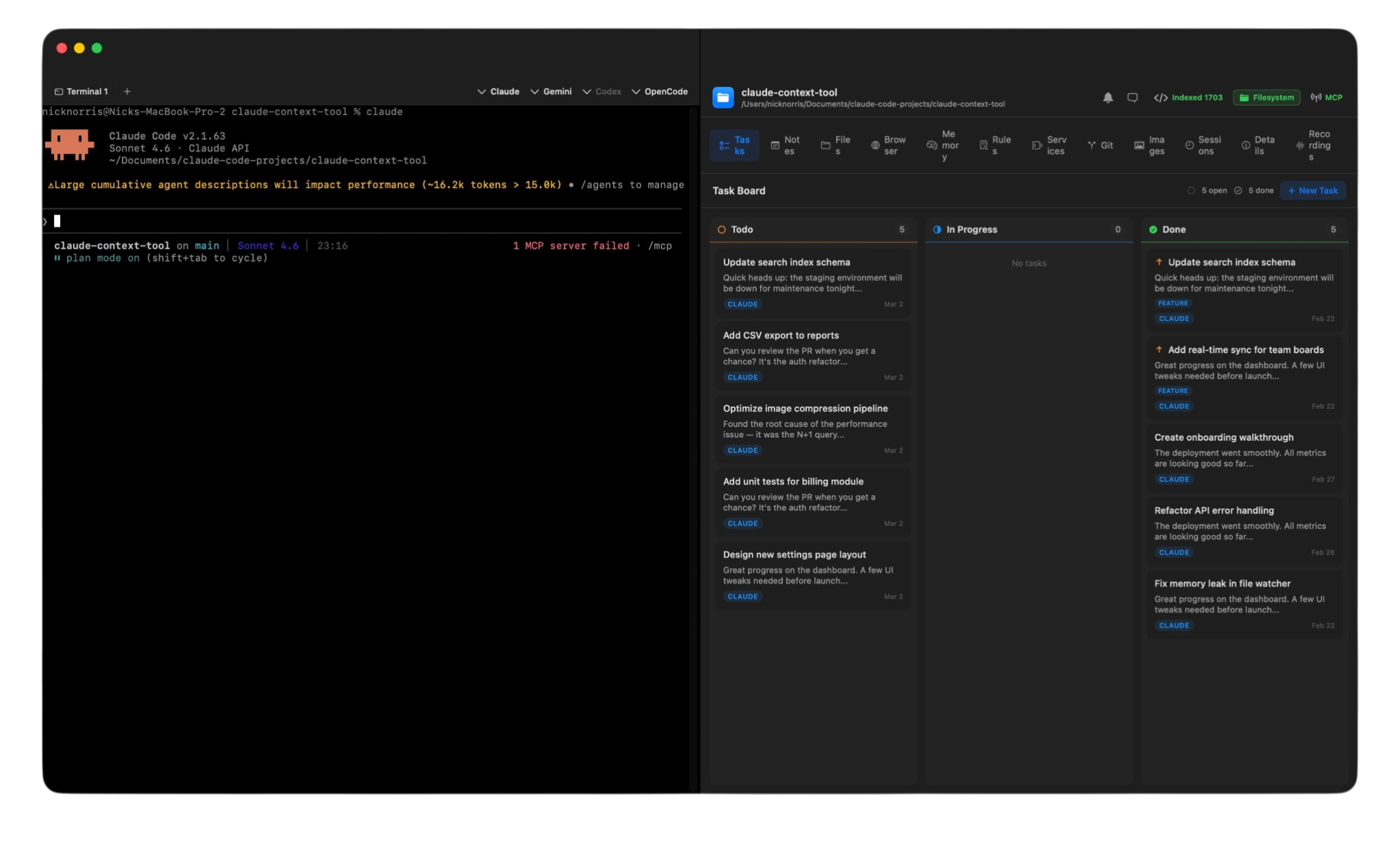Select the Git panel icon
This screenshot has width=1400, height=850.
(1092, 145)
